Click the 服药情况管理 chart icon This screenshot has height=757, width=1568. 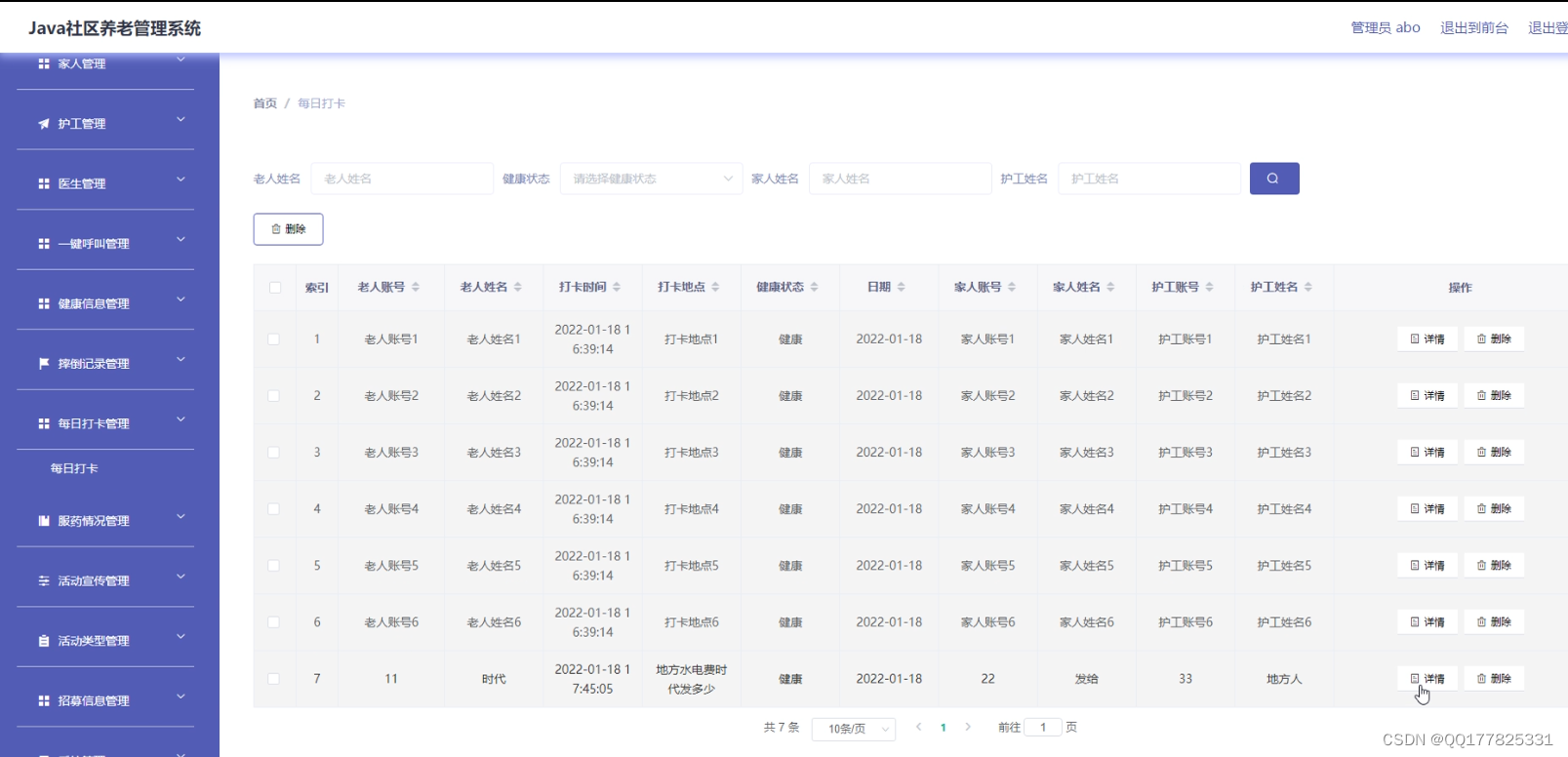[x=44, y=521]
